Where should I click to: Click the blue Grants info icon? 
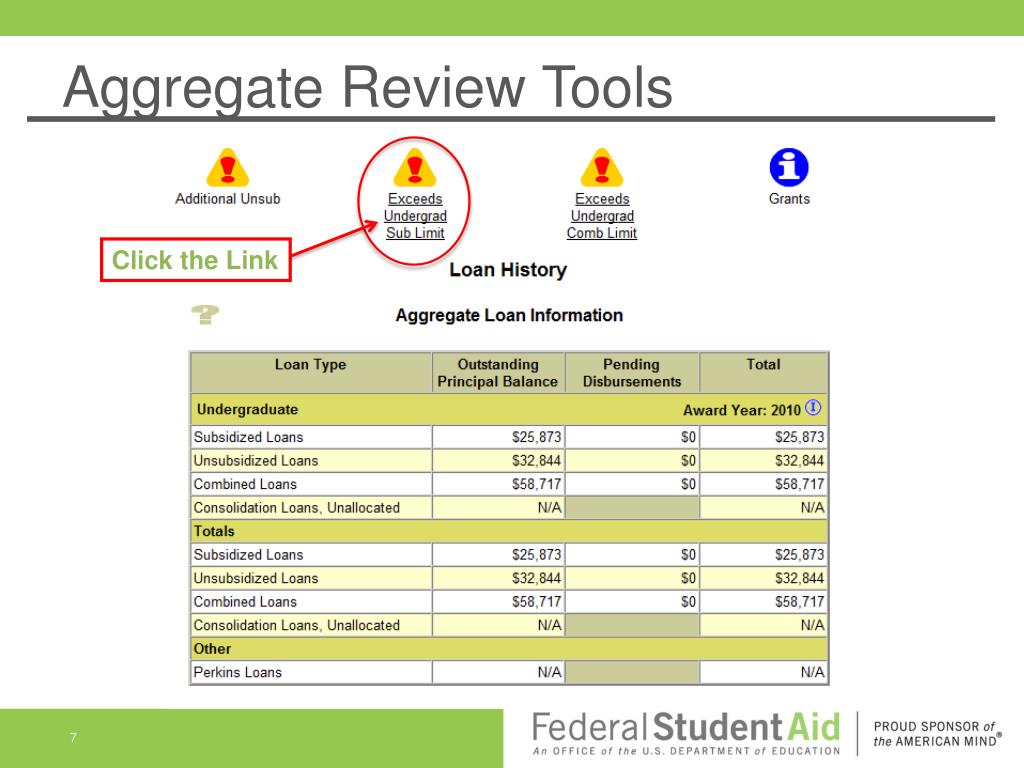click(x=789, y=167)
